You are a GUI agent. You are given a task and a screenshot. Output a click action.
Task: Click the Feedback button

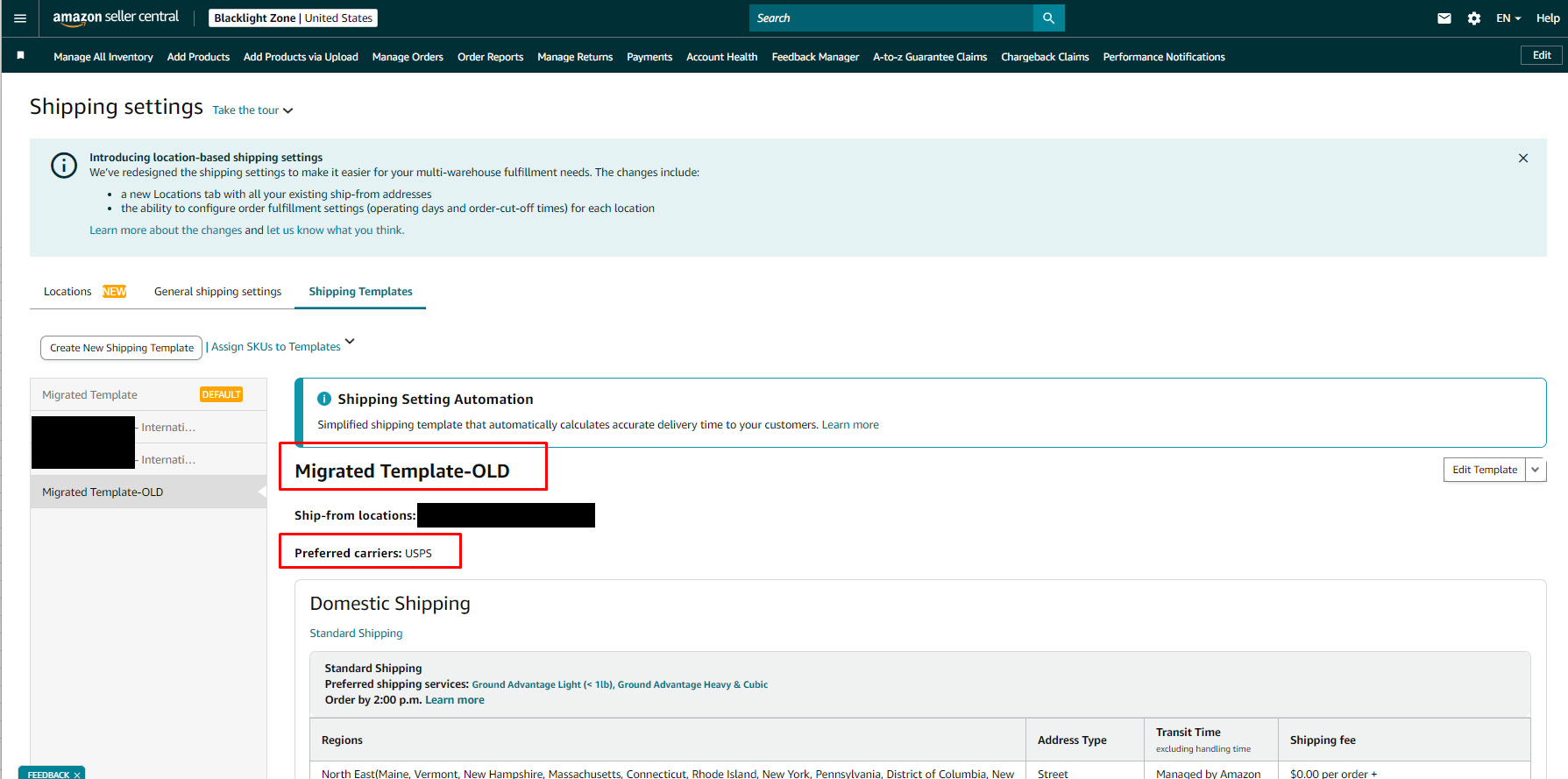52,773
